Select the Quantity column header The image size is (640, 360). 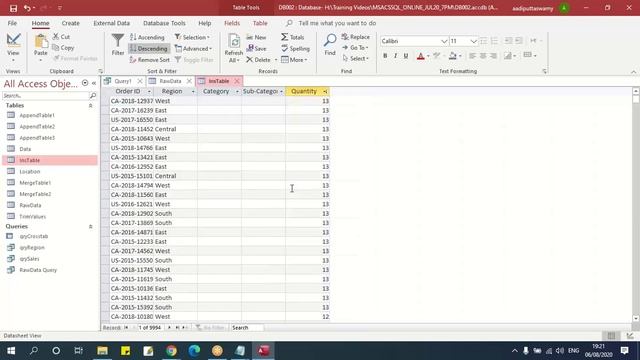tap(304, 91)
